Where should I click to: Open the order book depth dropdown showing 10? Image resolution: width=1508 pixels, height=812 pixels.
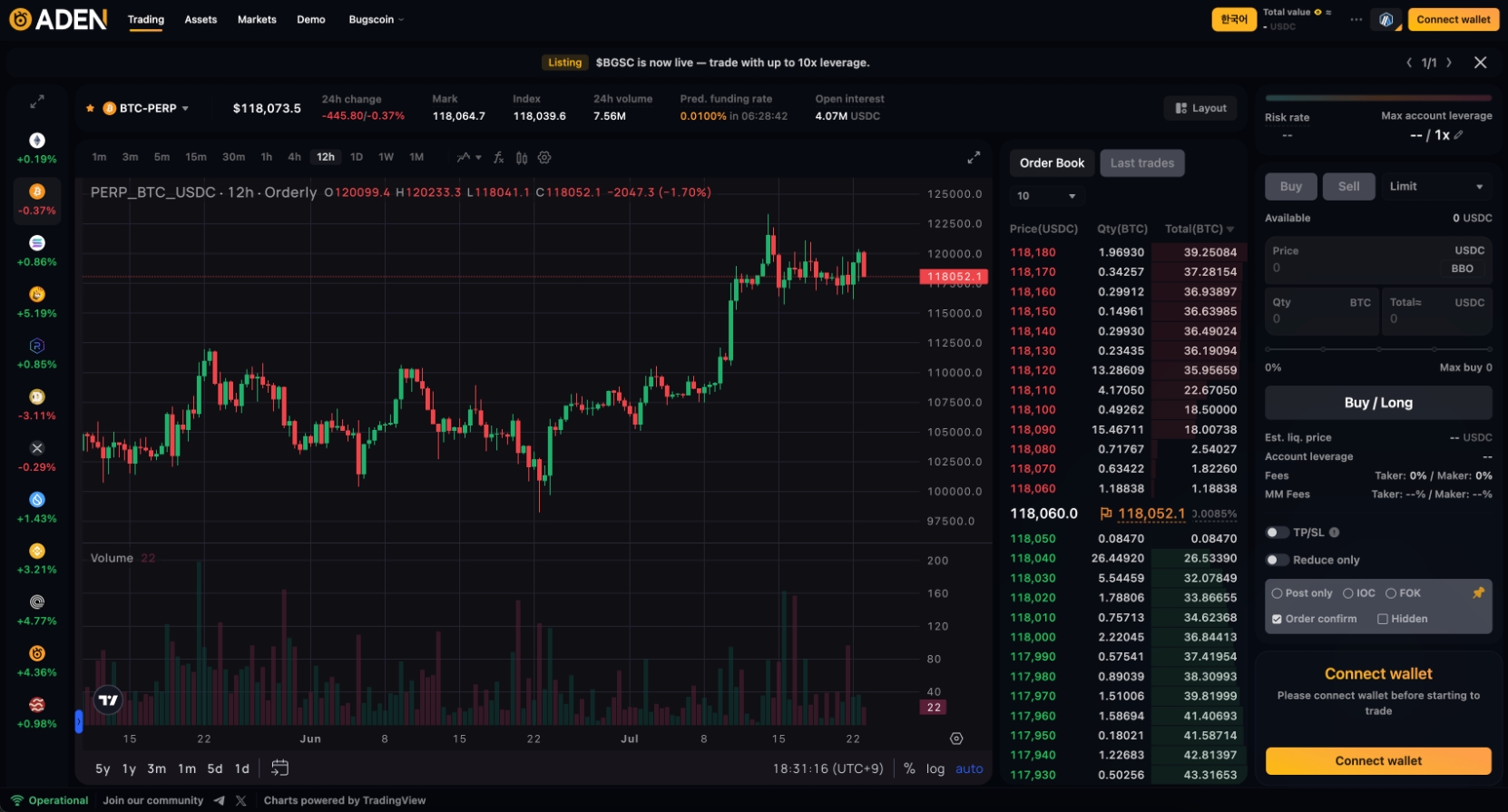click(x=1046, y=196)
